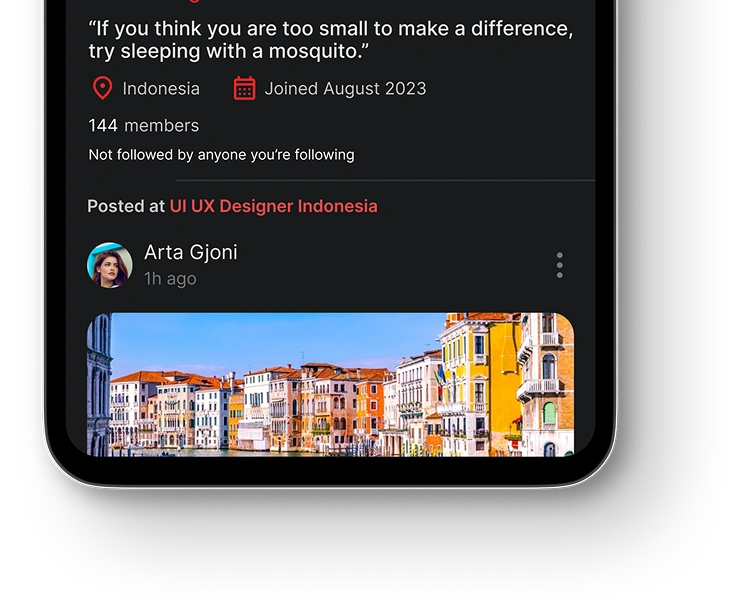Tap the Indonesia location label

161,89
